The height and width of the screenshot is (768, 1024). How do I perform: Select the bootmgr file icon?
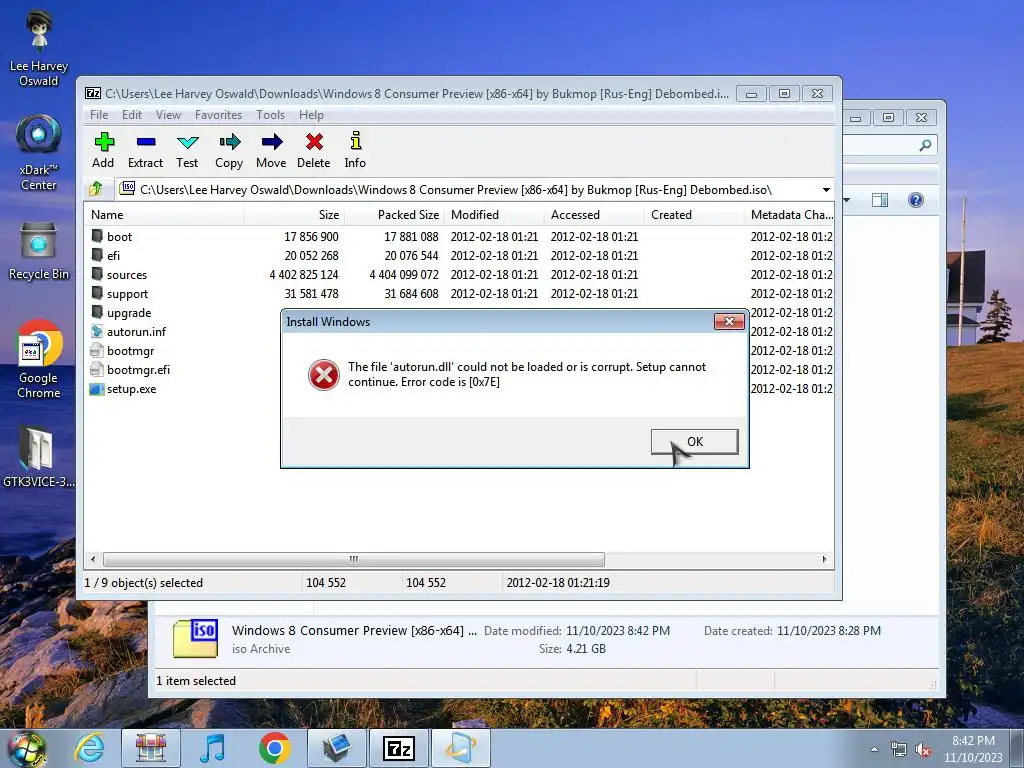97,350
